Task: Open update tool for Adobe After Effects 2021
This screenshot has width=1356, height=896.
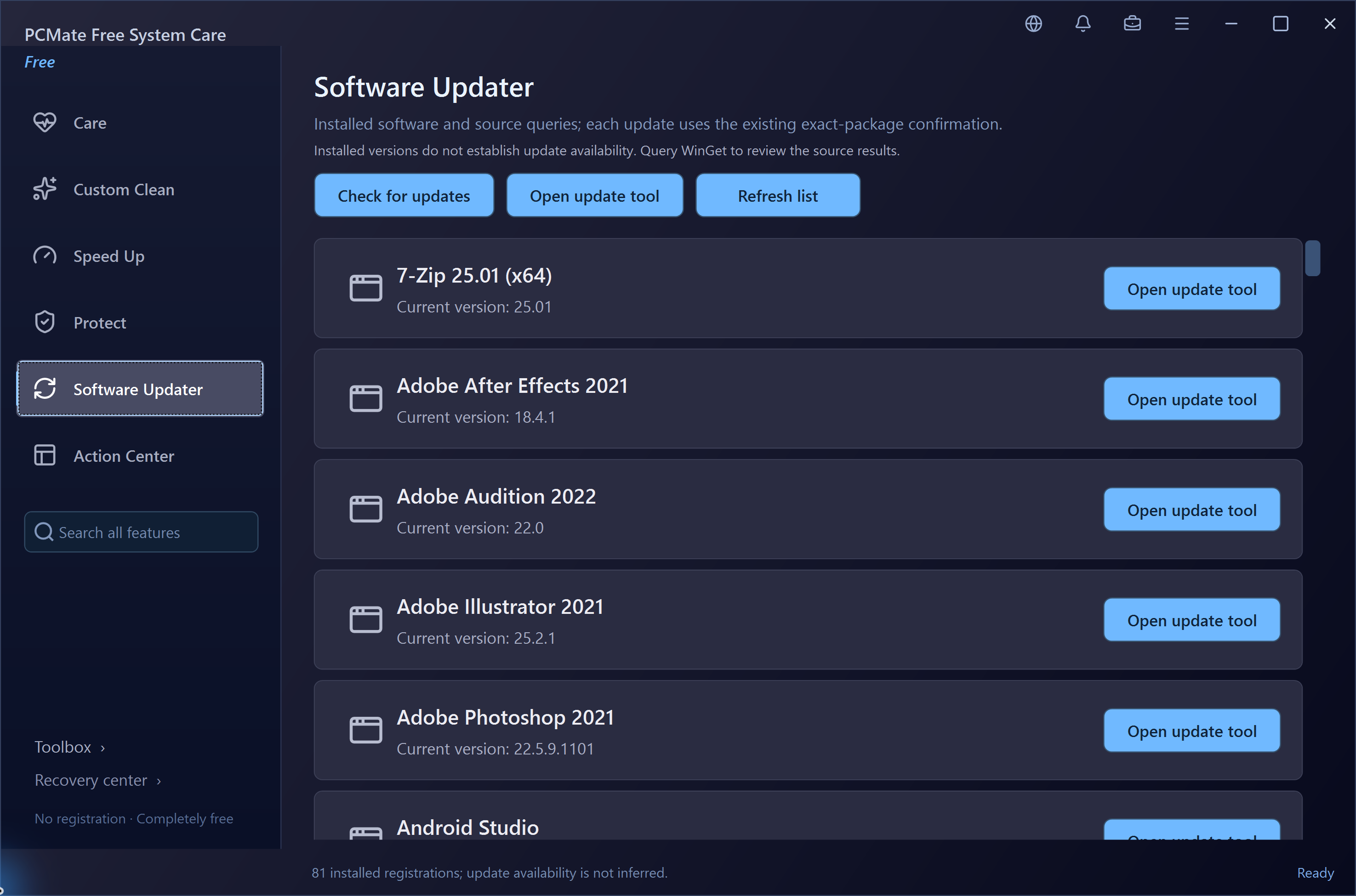Action: tap(1191, 399)
